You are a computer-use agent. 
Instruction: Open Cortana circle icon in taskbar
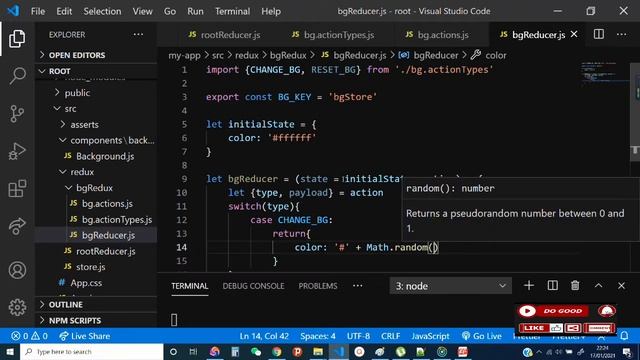click(173, 351)
